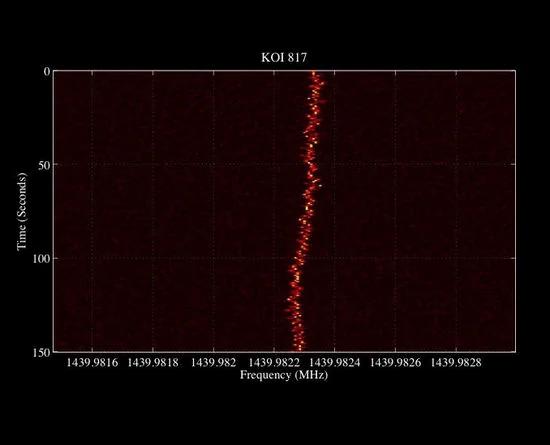Screen dimensions: 550x445
Task: Click the signal end at the plot bottom
Action: 299,348
